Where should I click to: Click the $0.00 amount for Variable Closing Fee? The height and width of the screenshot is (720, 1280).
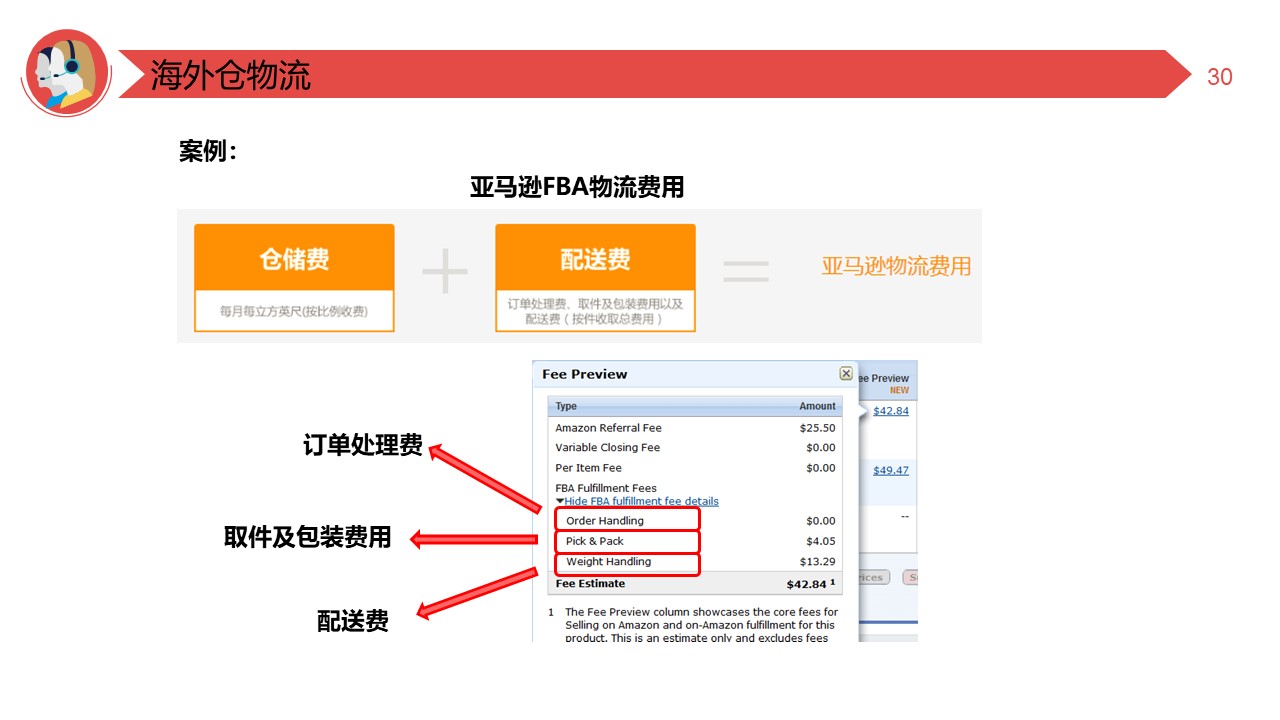pyautogui.click(x=821, y=448)
